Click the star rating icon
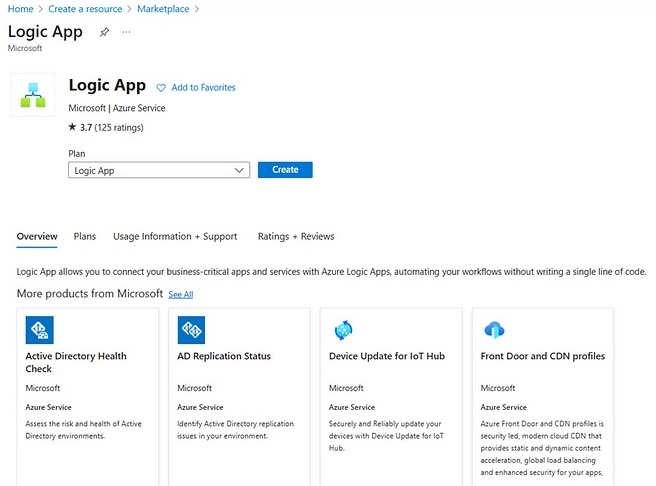Screen dimensions: 656x486 (72, 127)
